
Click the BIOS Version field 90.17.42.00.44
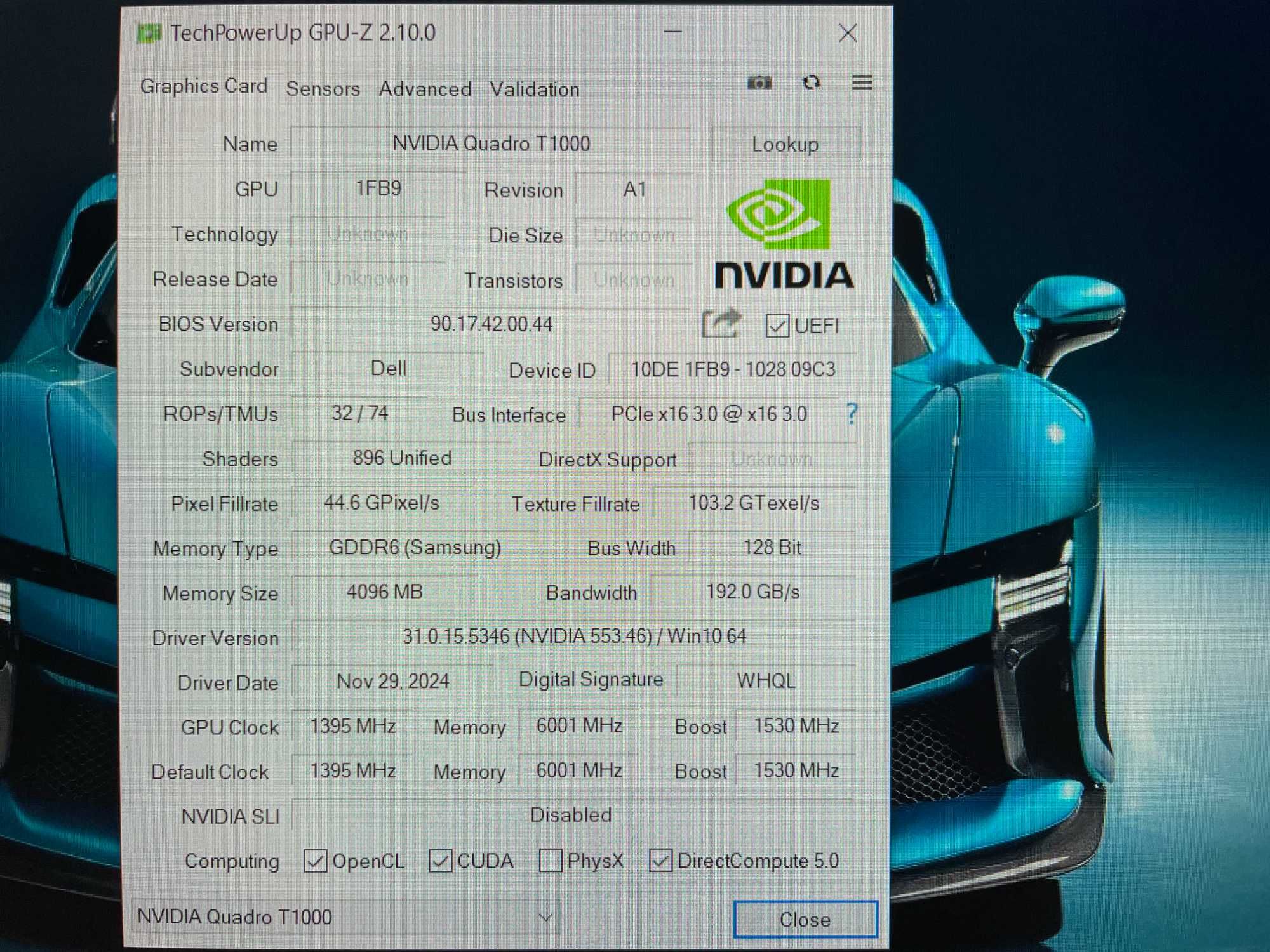point(490,324)
